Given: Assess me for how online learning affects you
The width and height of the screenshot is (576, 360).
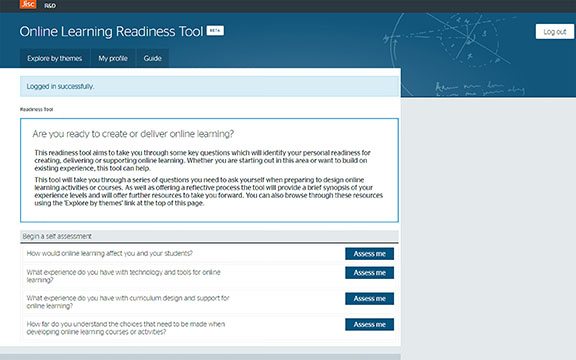Looking at the screenshot, I should 370,254.
